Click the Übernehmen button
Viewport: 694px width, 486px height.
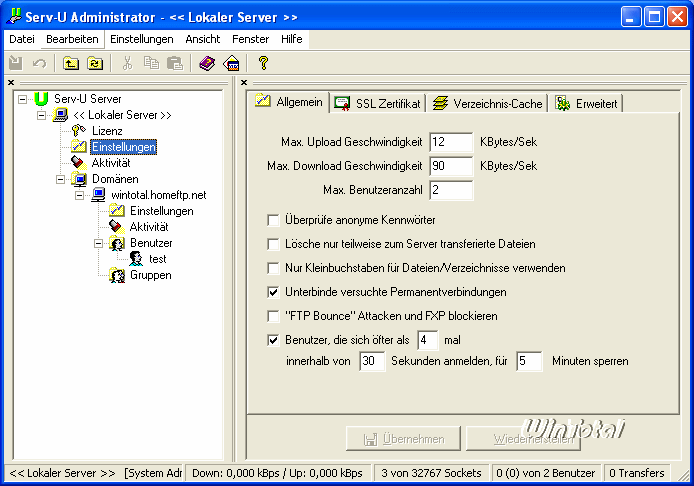(x=403, y=439)
